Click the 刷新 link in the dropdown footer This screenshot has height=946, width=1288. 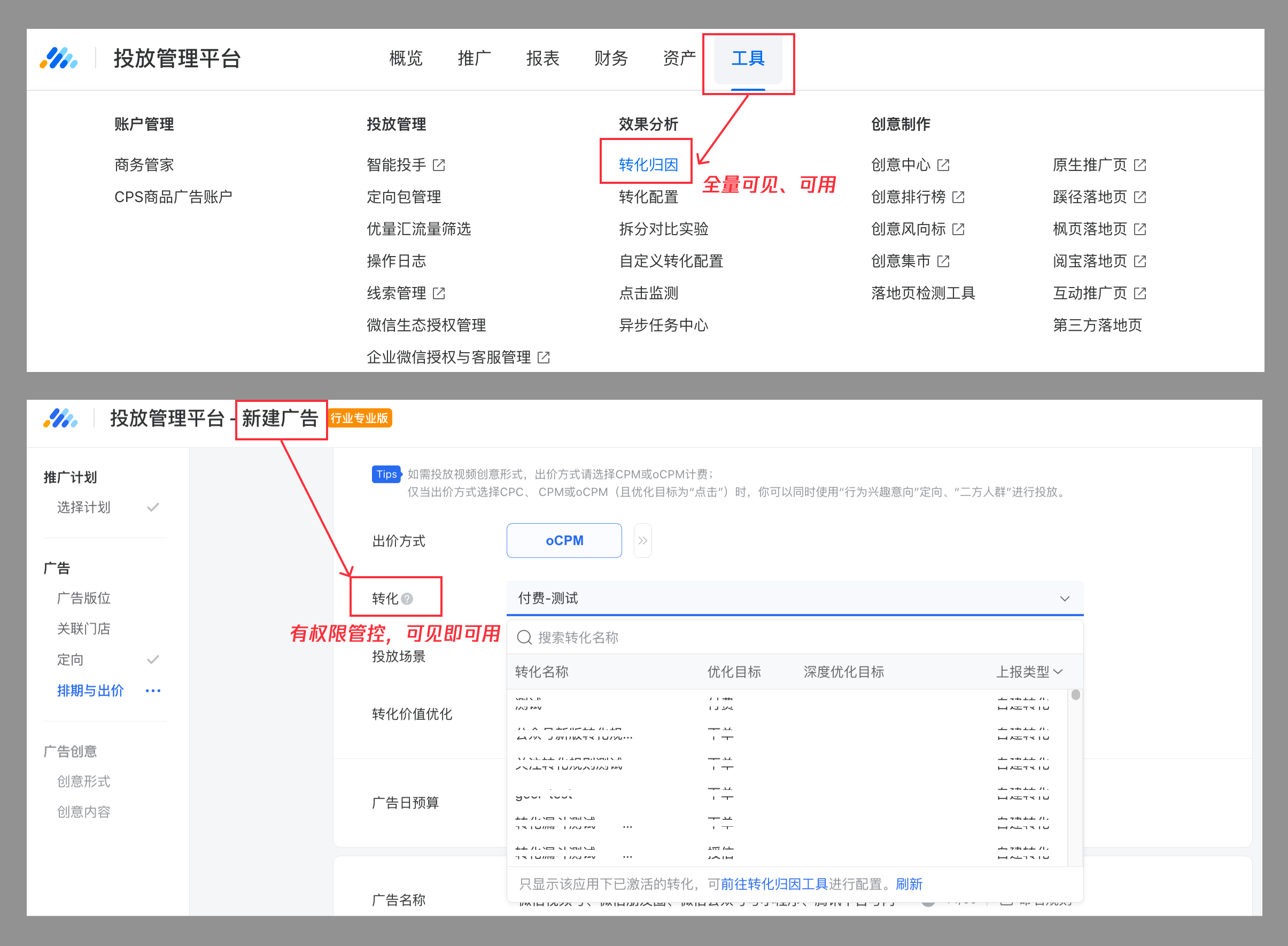[909, 884]
